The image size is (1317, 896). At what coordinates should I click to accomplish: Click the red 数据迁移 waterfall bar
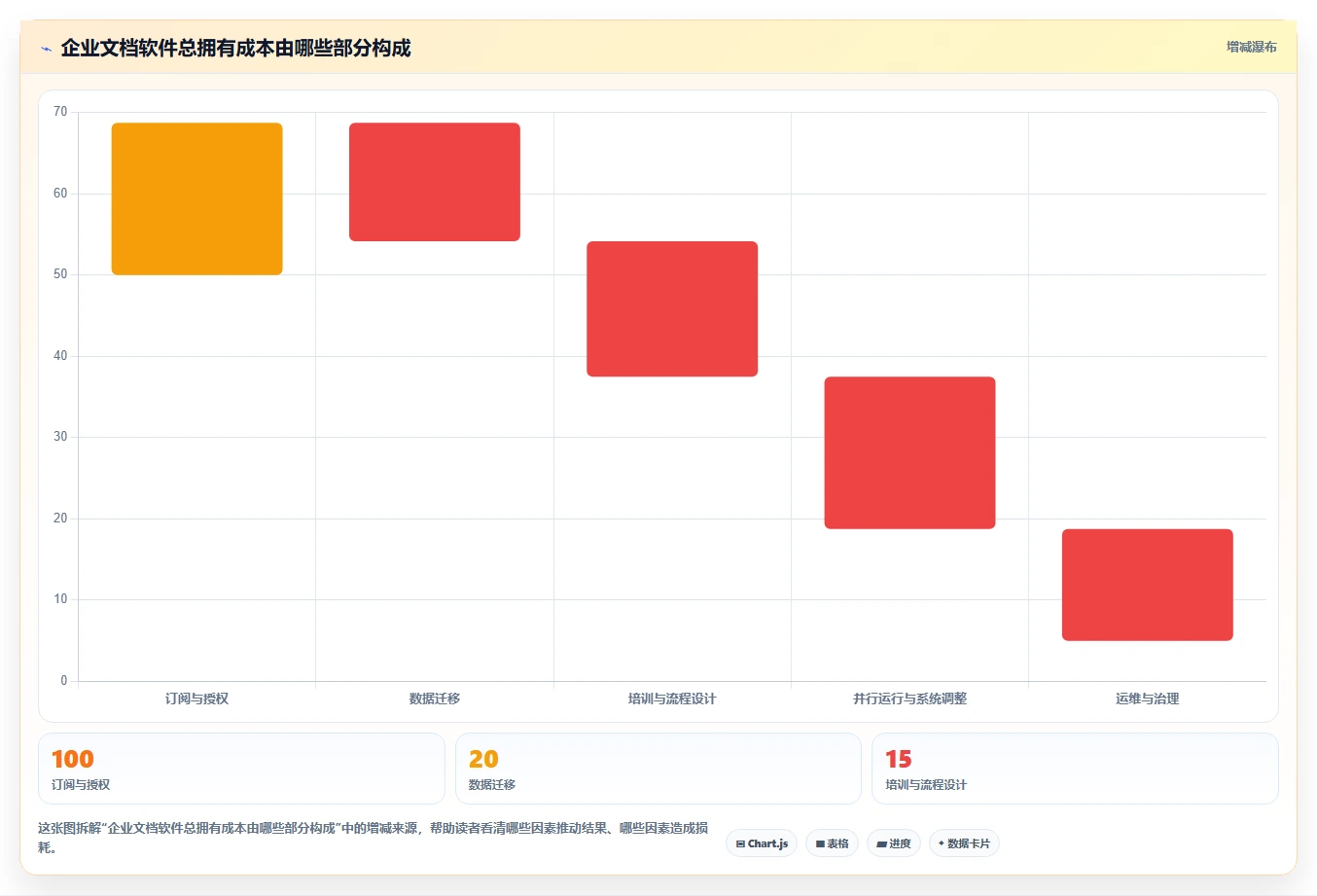[x=435, y=182]
